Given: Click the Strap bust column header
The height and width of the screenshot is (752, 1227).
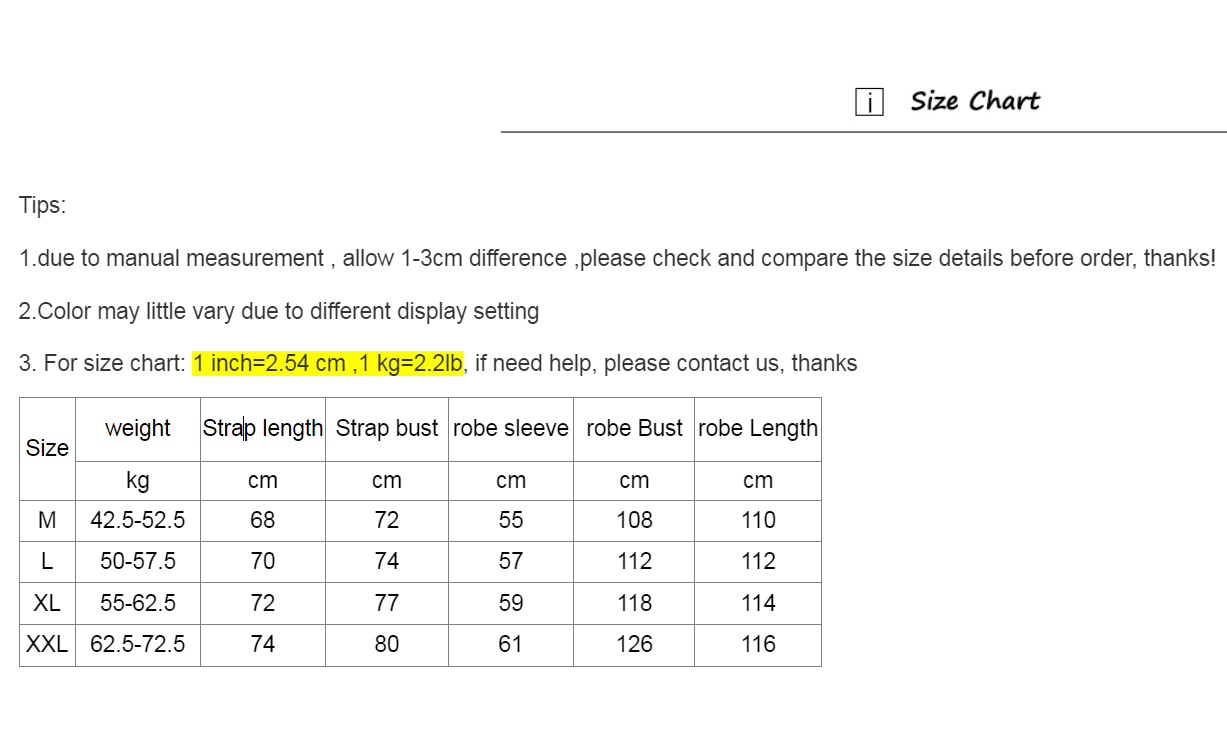Looking at the screenshot, I should click(x=387, y=428).
